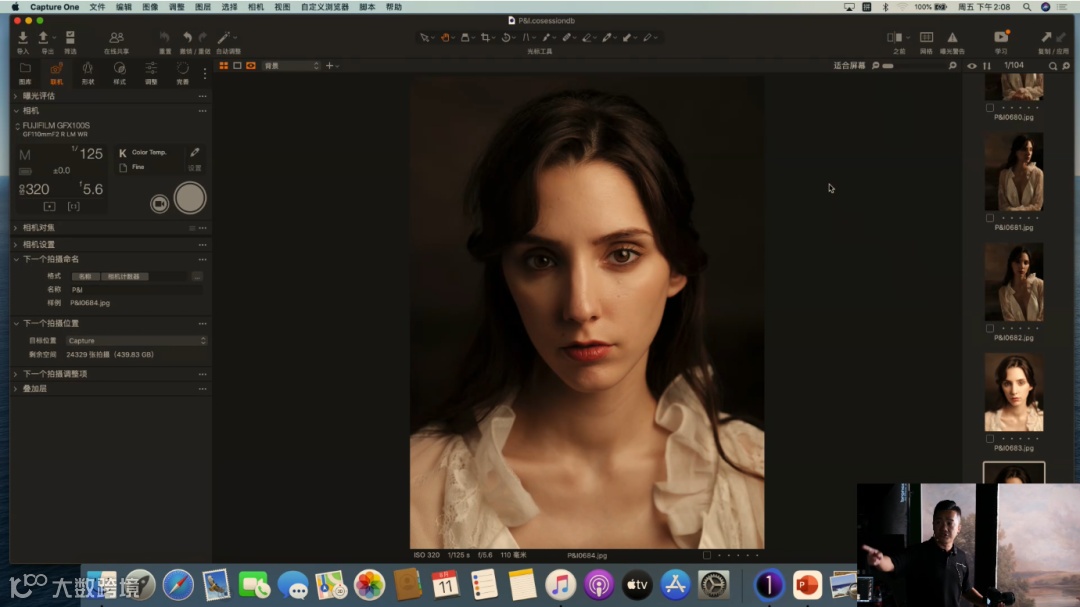Toggle the checkbox under thumbnail P&I0681.jpg

point(990,217)
